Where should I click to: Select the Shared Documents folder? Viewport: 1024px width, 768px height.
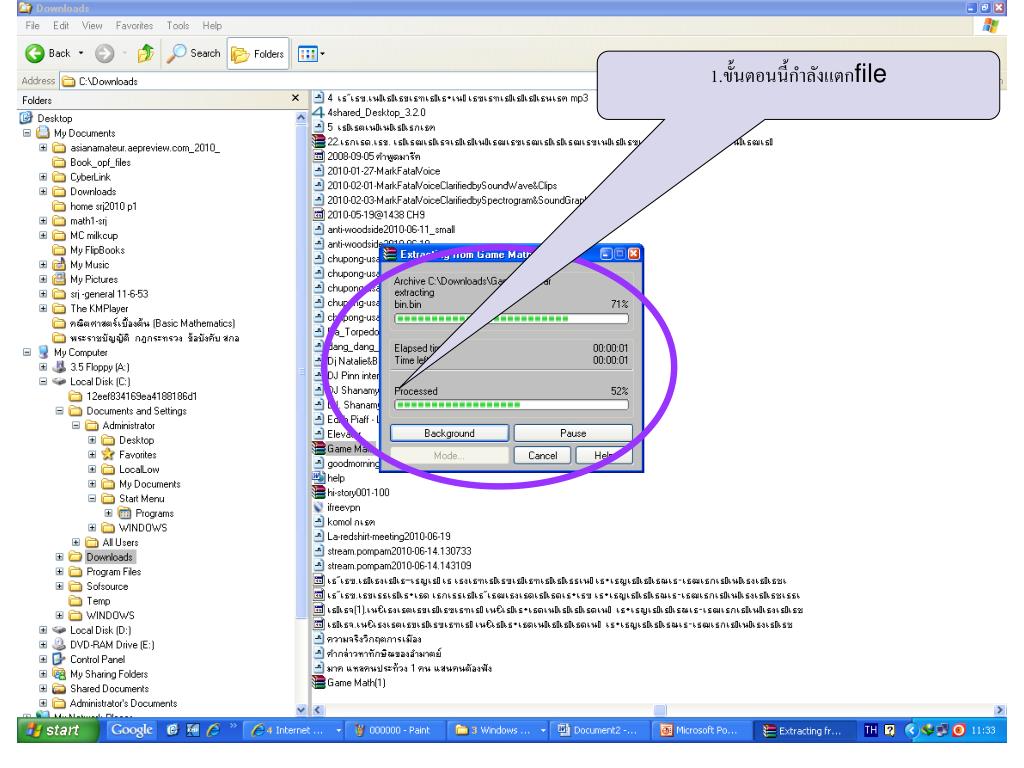[109, 689]
